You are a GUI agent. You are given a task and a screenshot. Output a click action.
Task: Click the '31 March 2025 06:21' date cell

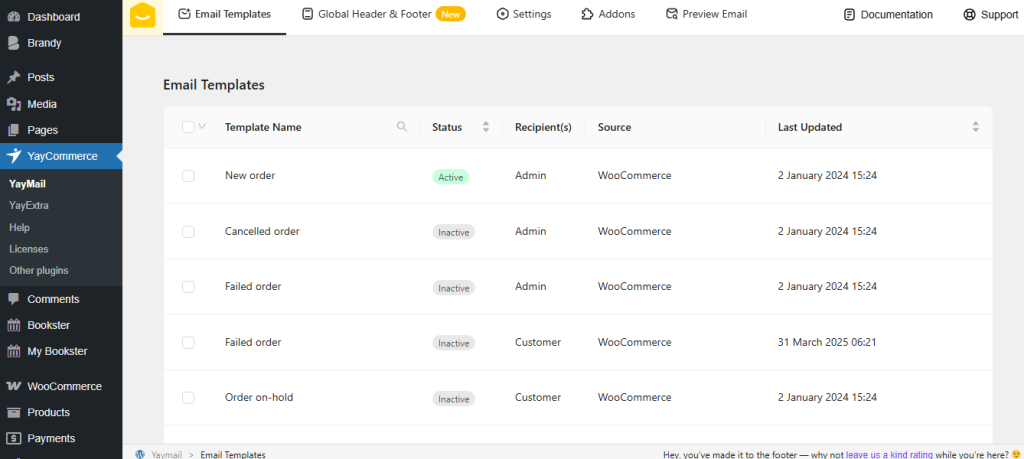pos(827,342)
